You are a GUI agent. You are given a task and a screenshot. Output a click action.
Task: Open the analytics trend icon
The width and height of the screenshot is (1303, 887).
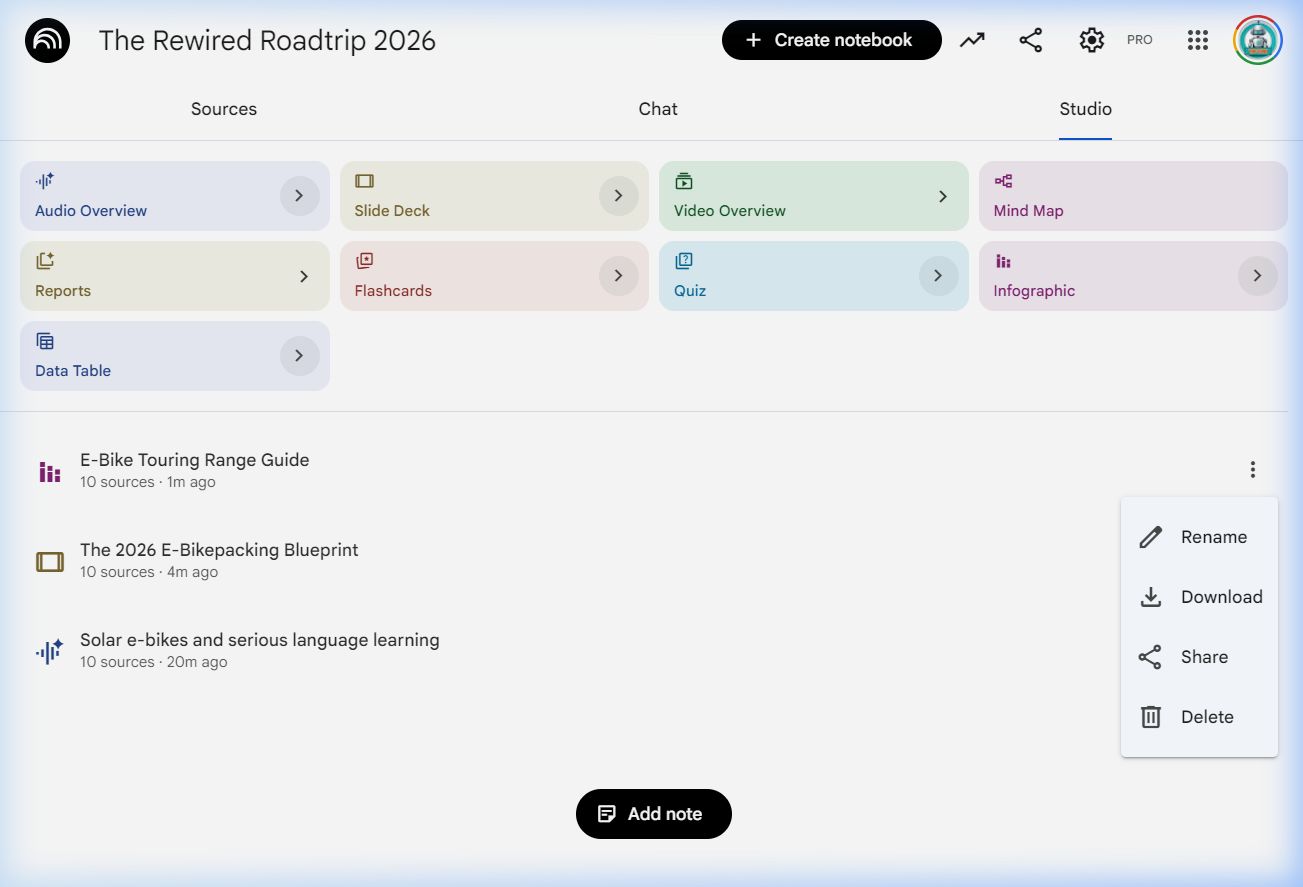click(972, 40)
